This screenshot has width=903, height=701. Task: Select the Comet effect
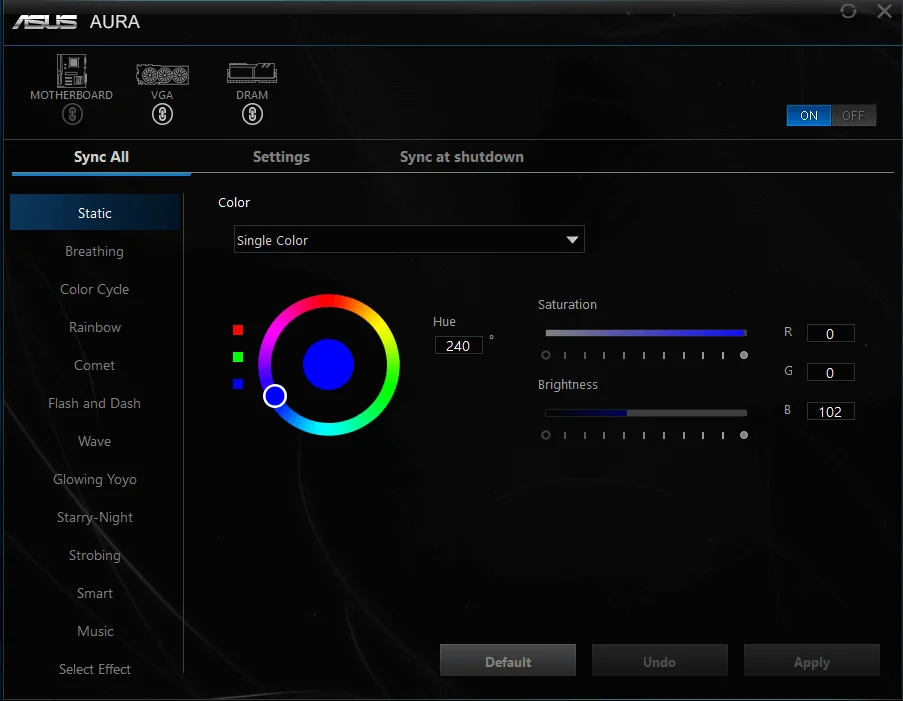[x=95, y=365]
